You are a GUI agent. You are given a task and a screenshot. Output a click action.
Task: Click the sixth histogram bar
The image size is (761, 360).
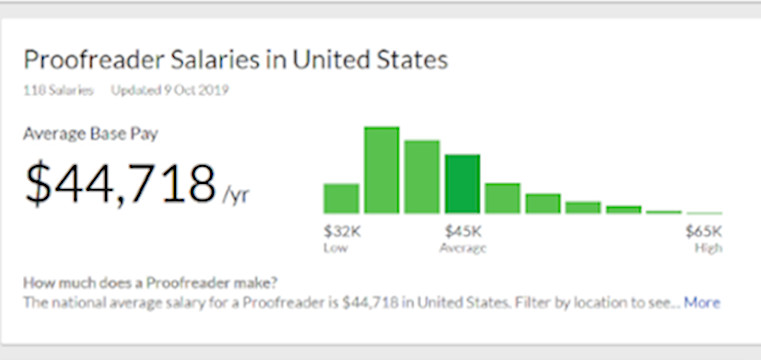point(543,203)
